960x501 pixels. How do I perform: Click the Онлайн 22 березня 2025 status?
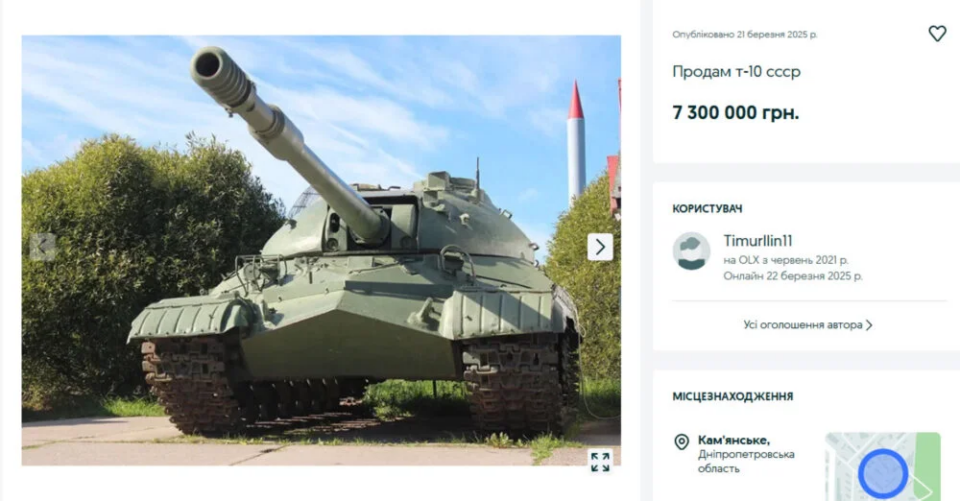792,276
